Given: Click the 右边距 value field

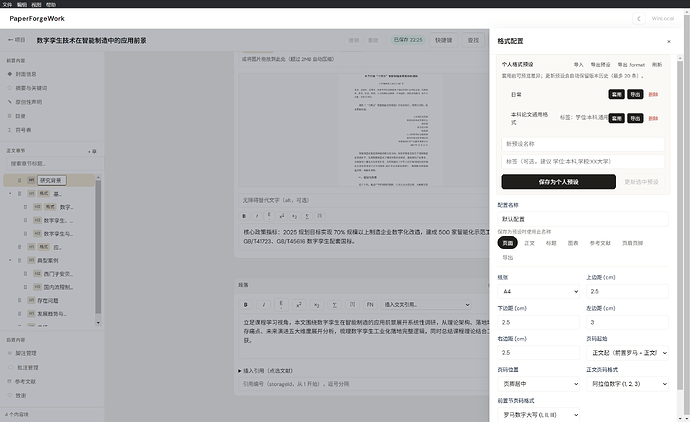Looking at the screenshot, I should (539, 352).
